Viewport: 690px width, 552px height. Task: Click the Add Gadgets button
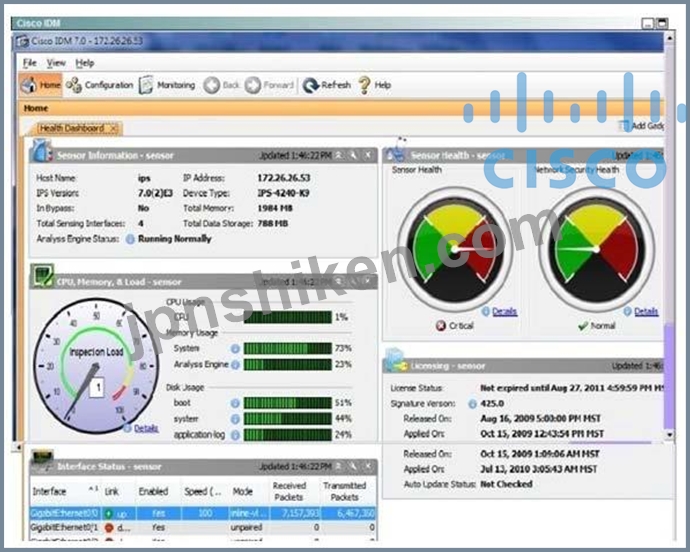point(642,126)
